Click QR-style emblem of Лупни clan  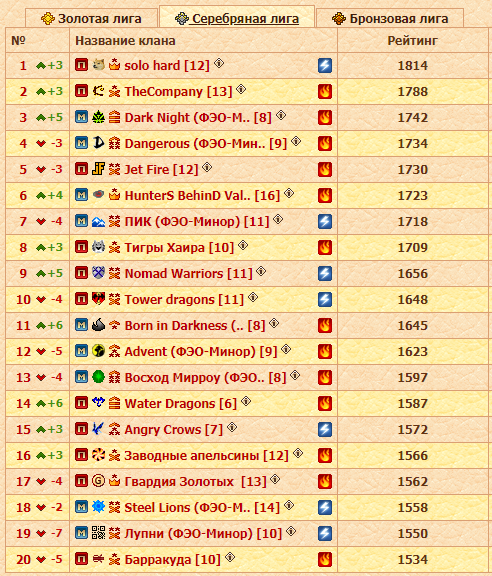[x=98, y=533]
